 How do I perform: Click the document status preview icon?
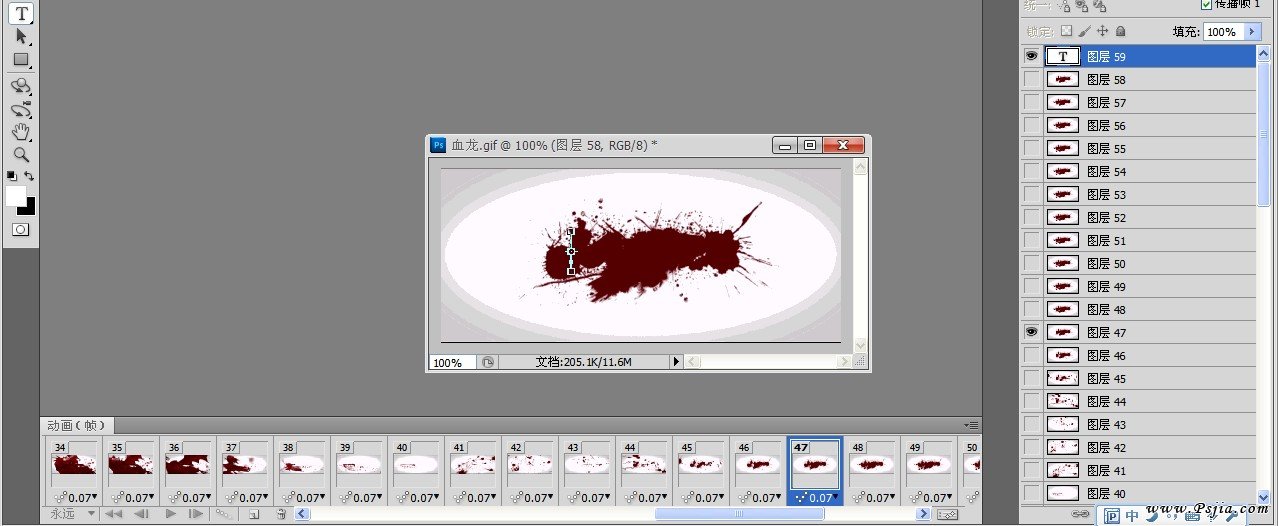[488, 362]
